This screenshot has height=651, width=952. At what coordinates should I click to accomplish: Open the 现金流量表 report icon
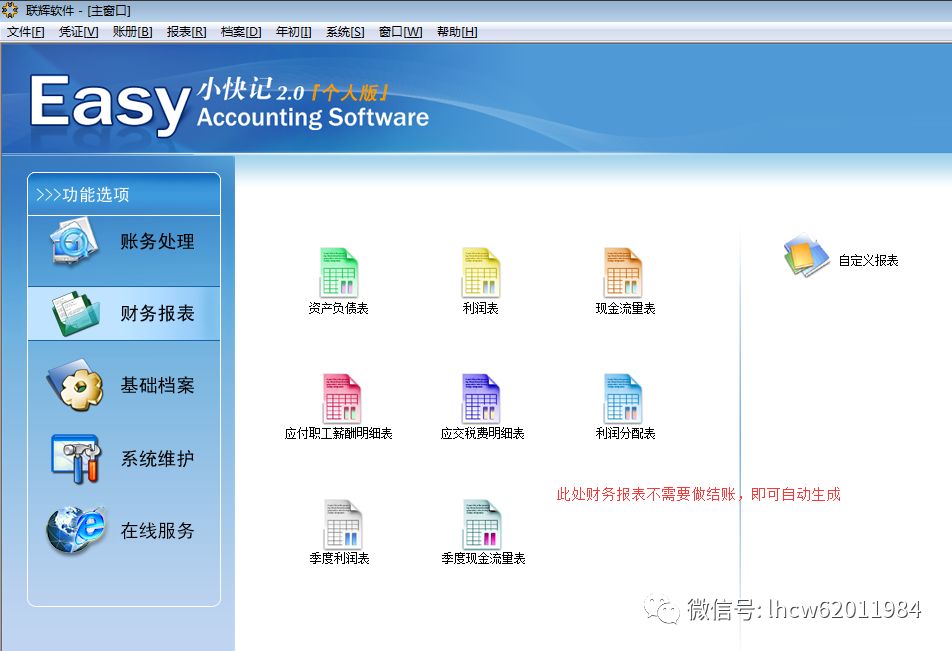click(623, 272)
